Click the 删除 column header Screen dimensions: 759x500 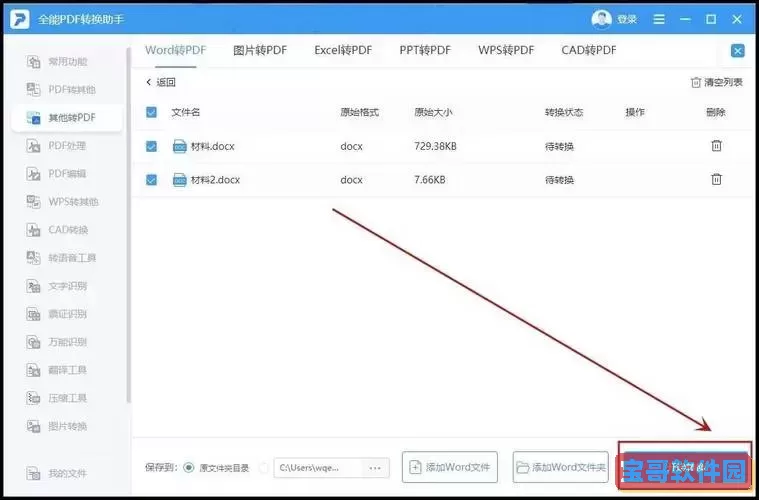(716, 112)
